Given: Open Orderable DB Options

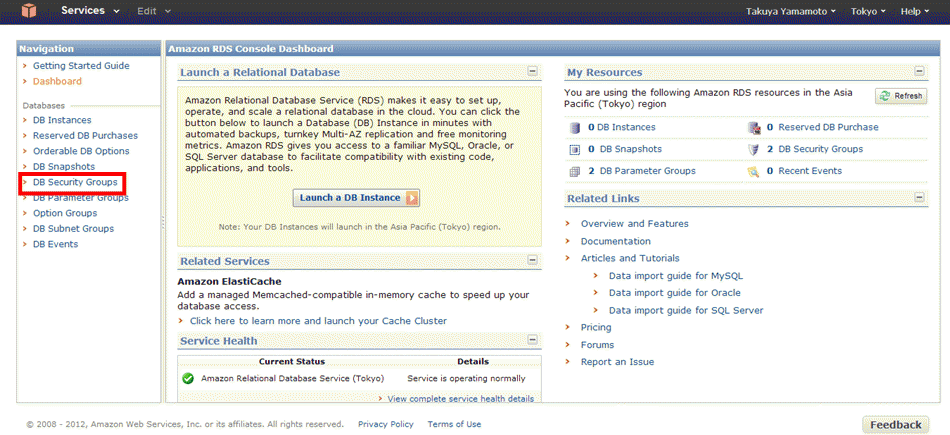Looking at the screenshot, I should click(x=81, y=151).
